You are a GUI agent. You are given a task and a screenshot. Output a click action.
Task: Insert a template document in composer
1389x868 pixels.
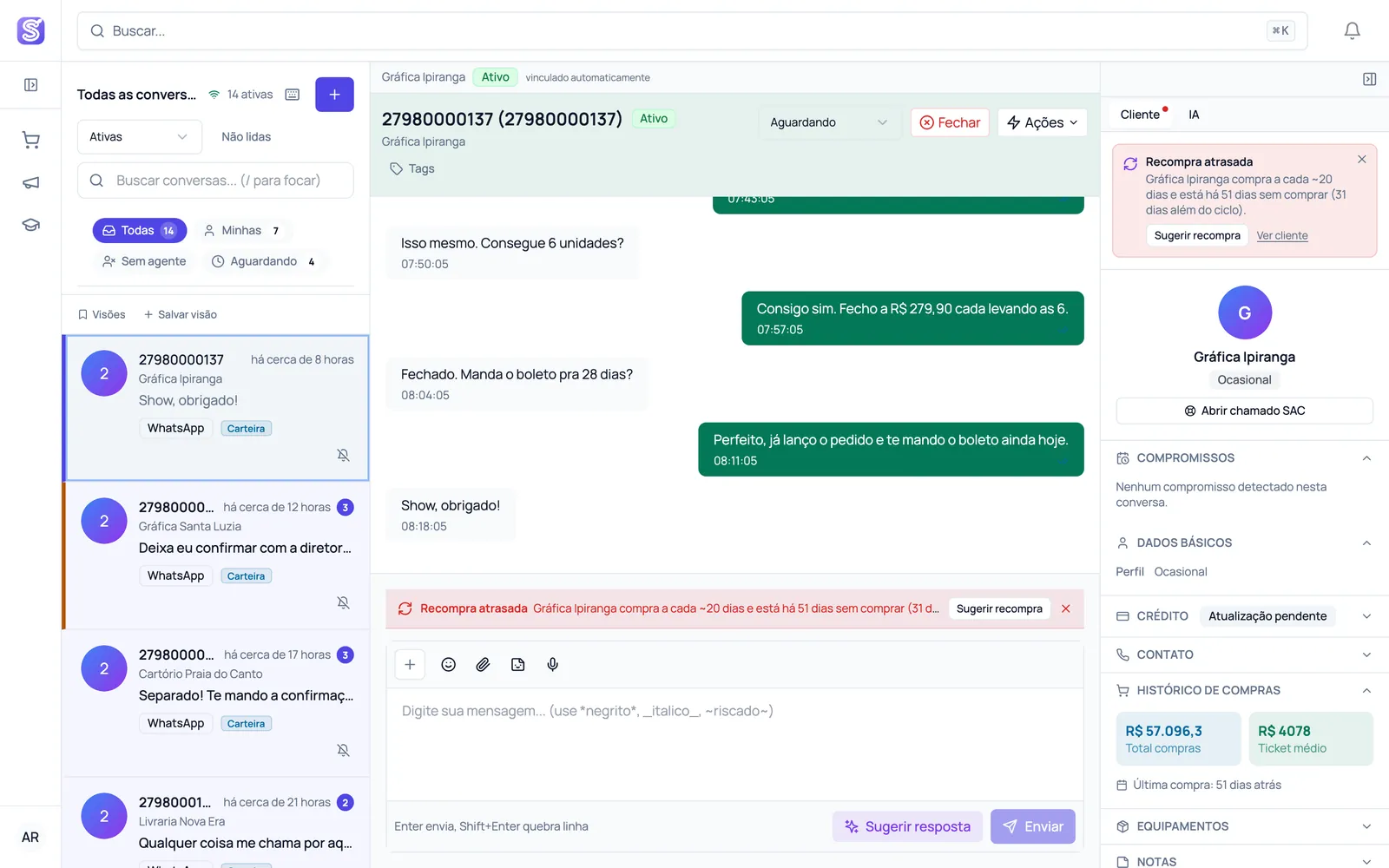point(517,665)
